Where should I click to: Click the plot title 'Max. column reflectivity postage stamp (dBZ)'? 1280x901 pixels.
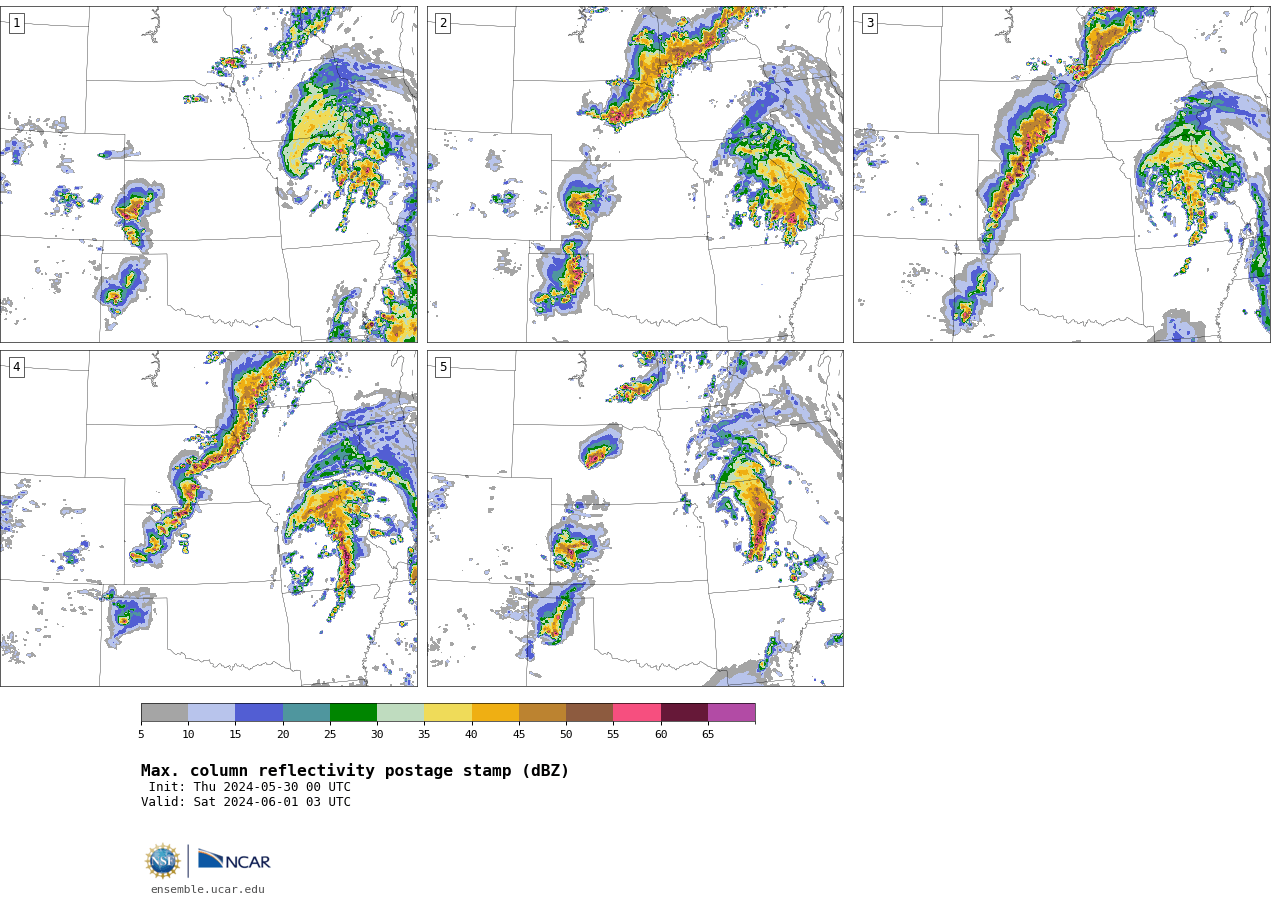(355, 771)
